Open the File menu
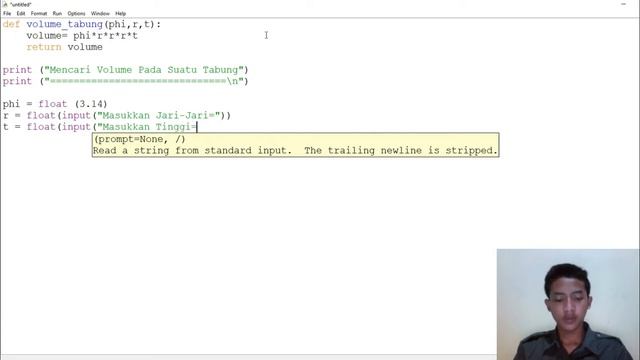Image resolution: width=640 pixels, height=360 pixels. (x=7, y=13)
